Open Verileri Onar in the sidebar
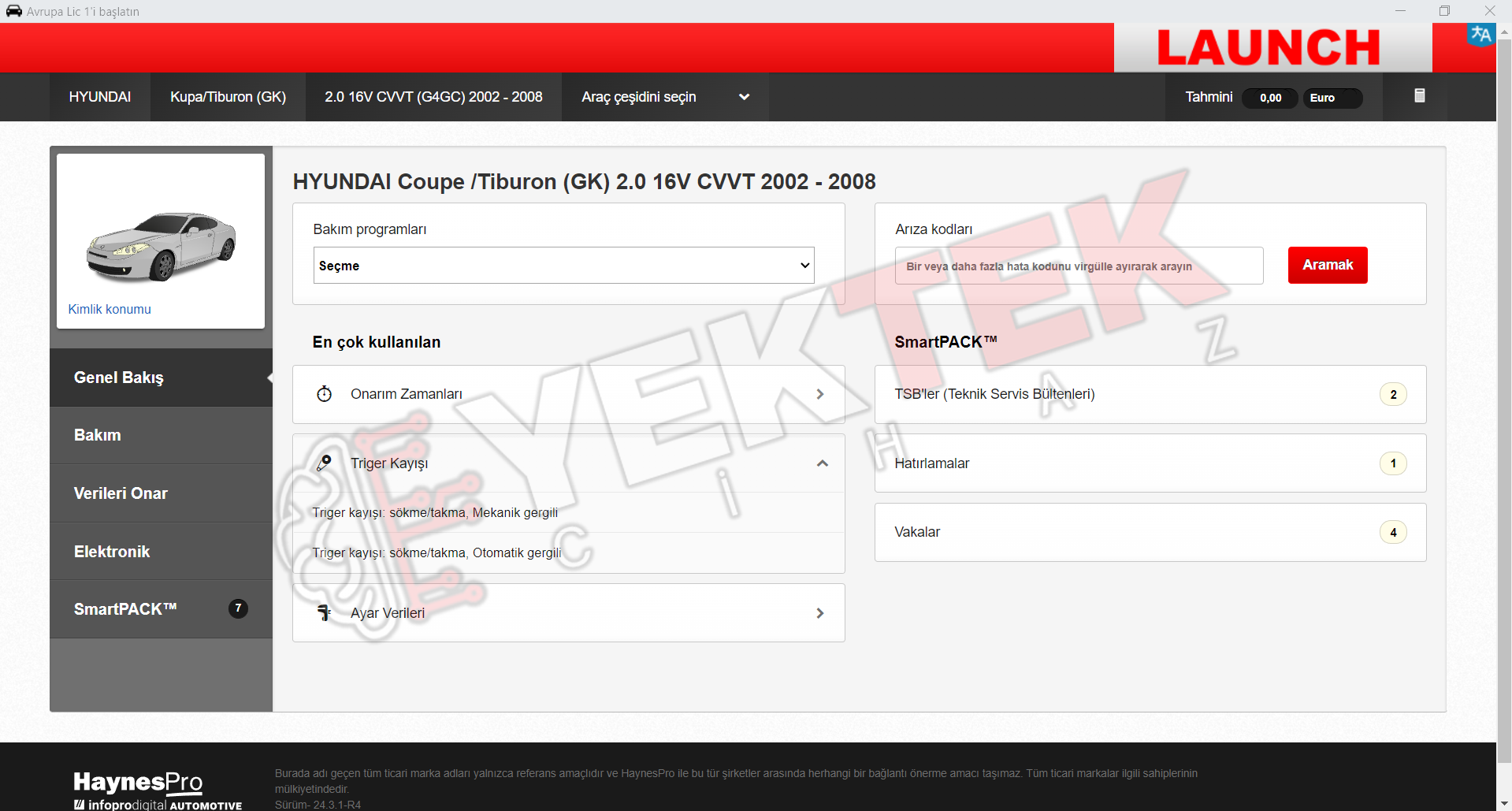This screenshot has width=1512, height=811. [161, 493]
